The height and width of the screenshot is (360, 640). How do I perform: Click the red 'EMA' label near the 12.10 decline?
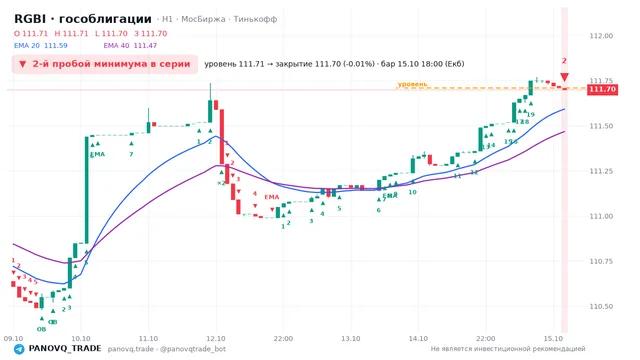tap(271, 197)
